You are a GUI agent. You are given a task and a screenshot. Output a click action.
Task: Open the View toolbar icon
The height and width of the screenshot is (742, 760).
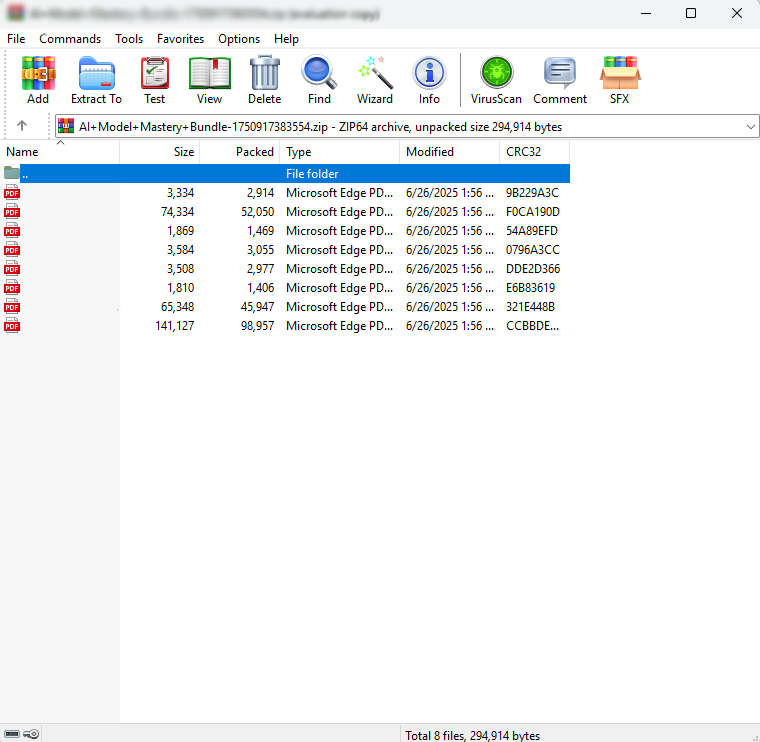[209, 80]
